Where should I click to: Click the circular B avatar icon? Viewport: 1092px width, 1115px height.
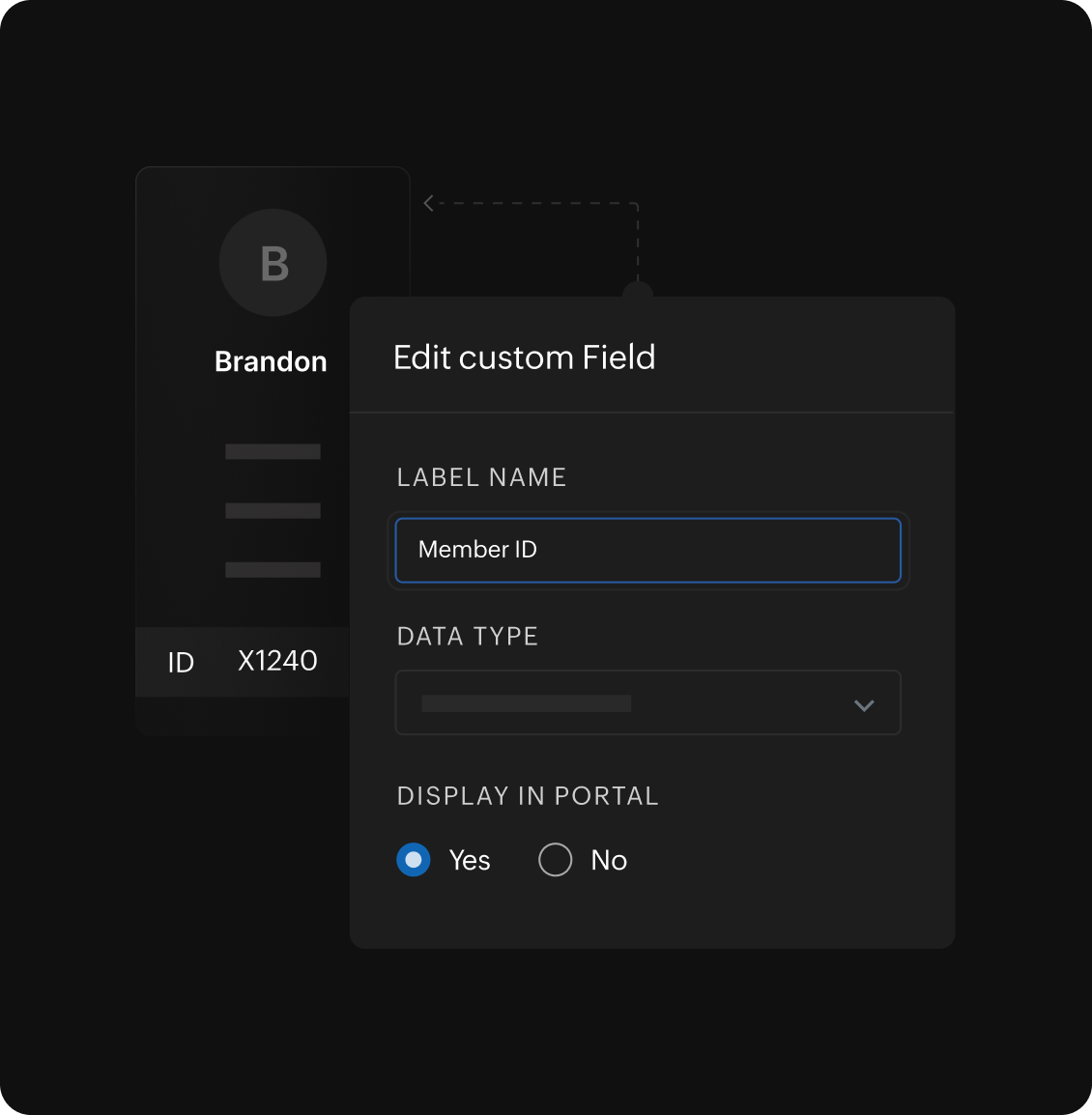coord(273,263)
